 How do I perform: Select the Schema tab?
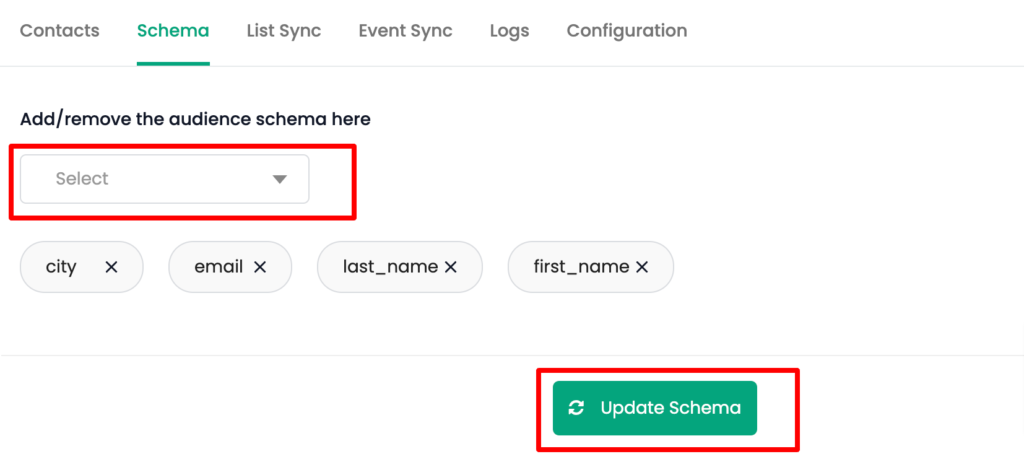(x=173, y=31)
